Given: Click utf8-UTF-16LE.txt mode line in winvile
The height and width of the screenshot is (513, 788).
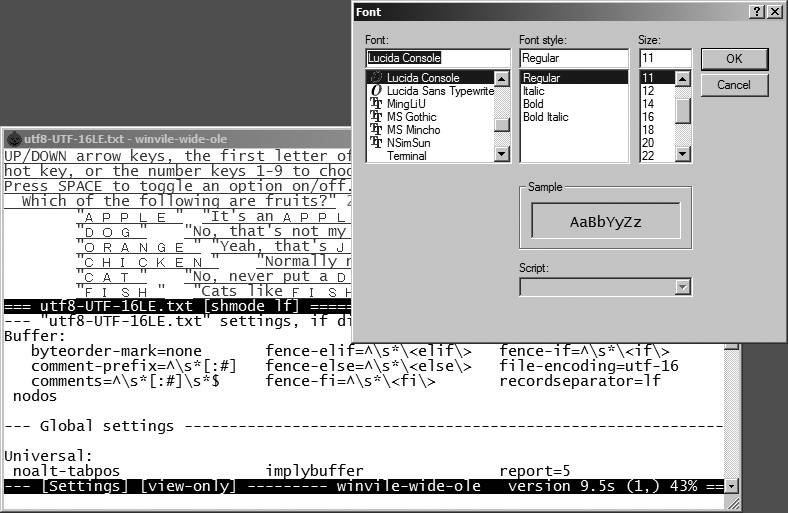Looking at the screenshot, I should click(x=177, y=306).
